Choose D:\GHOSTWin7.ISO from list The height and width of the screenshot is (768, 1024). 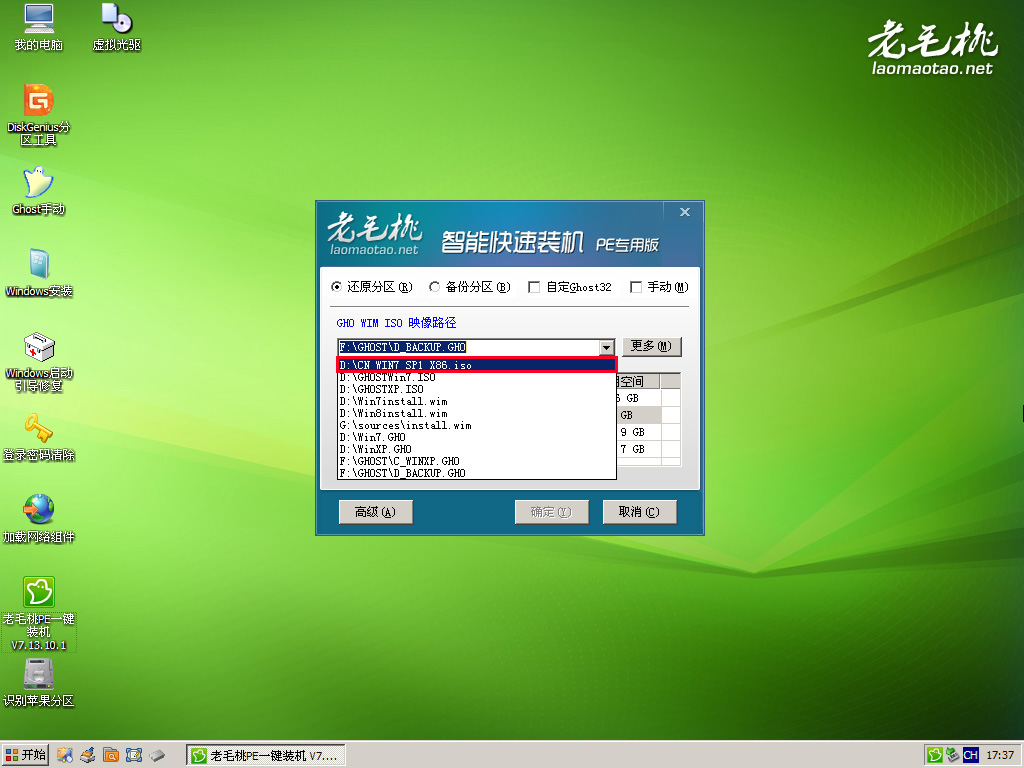[x=477, y=377]
